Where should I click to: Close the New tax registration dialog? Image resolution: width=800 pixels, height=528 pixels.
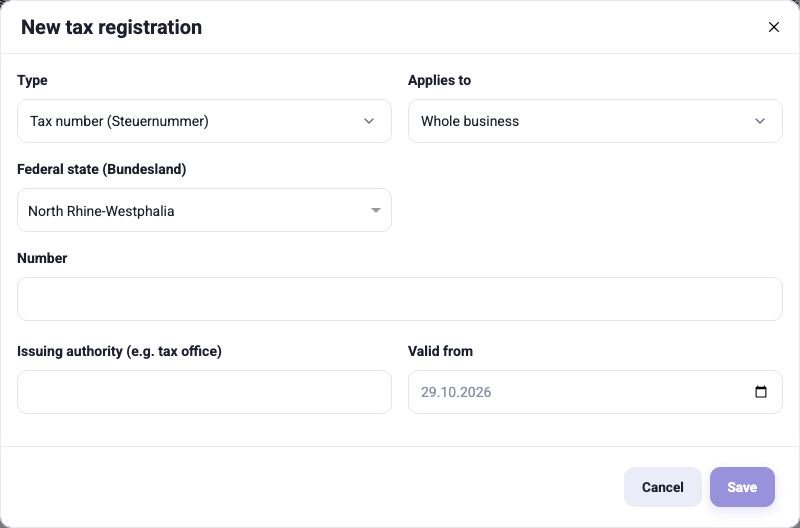tap(773, 27)
